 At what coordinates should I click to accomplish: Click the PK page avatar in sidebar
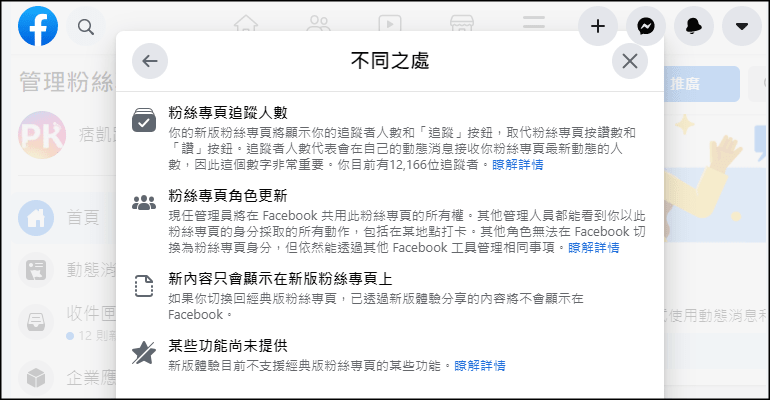click(42, 135)
